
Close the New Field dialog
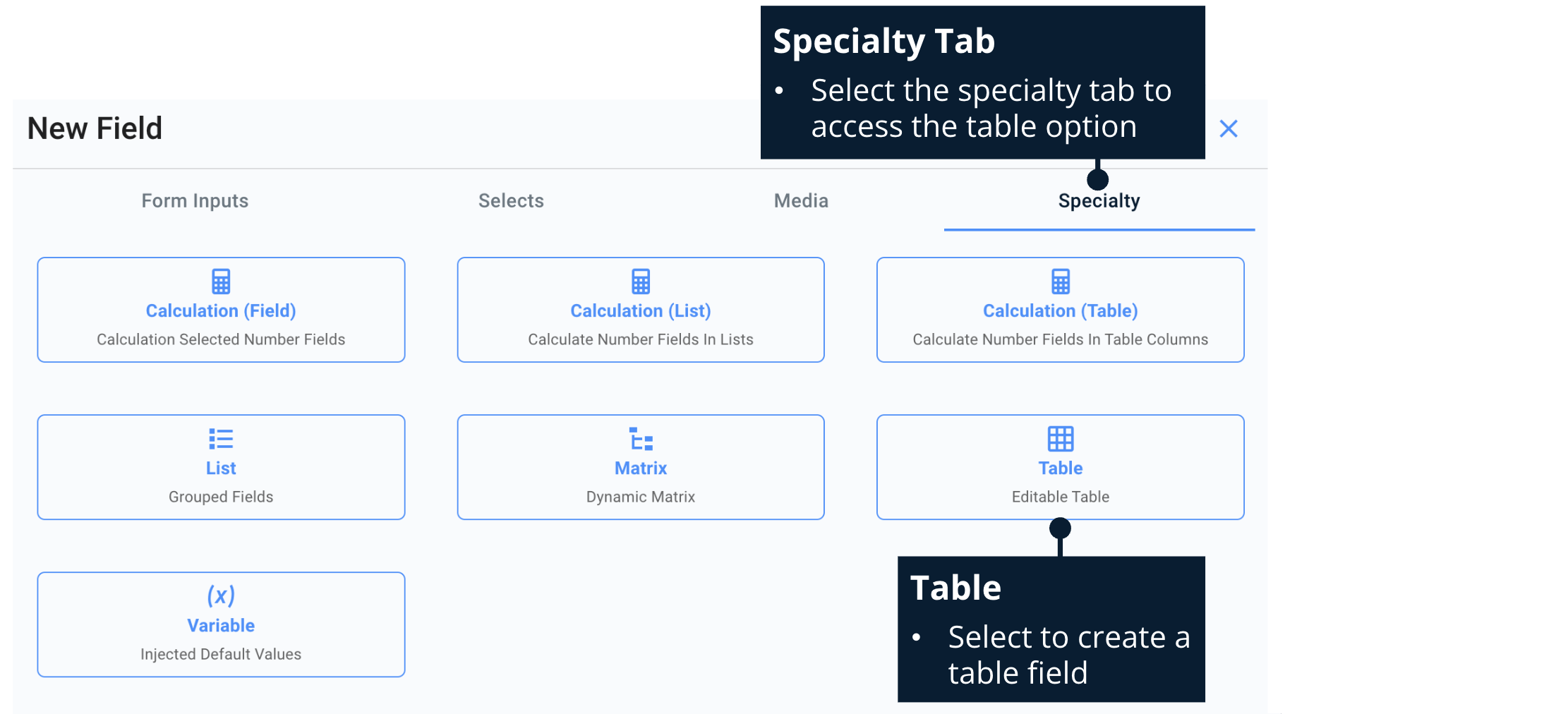(1229, 129)
